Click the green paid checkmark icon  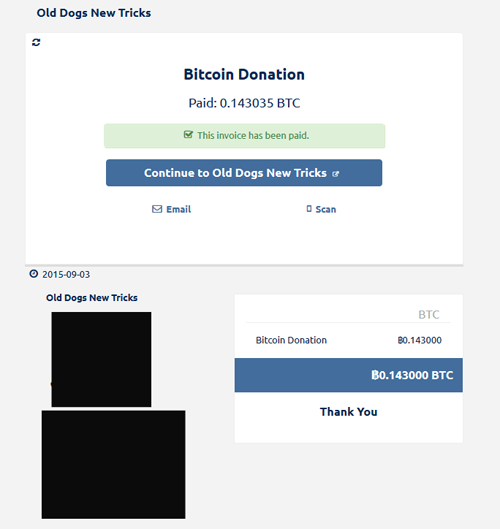point(188,135)
